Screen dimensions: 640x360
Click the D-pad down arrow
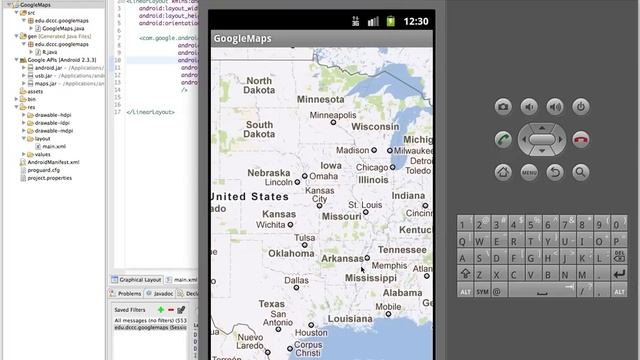pyautogui.click(x=542, y=151)
